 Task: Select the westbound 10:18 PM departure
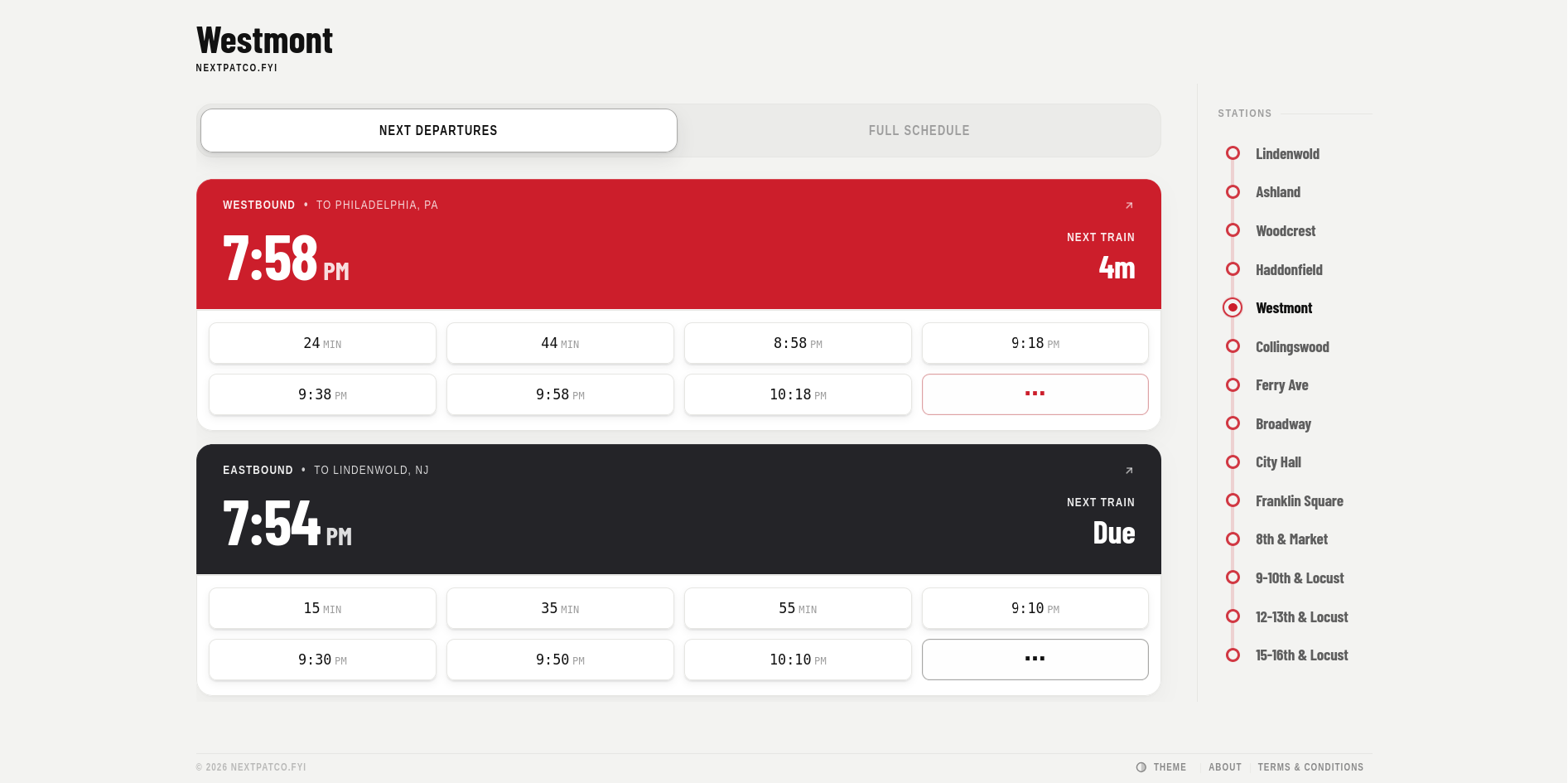[798, 394]
